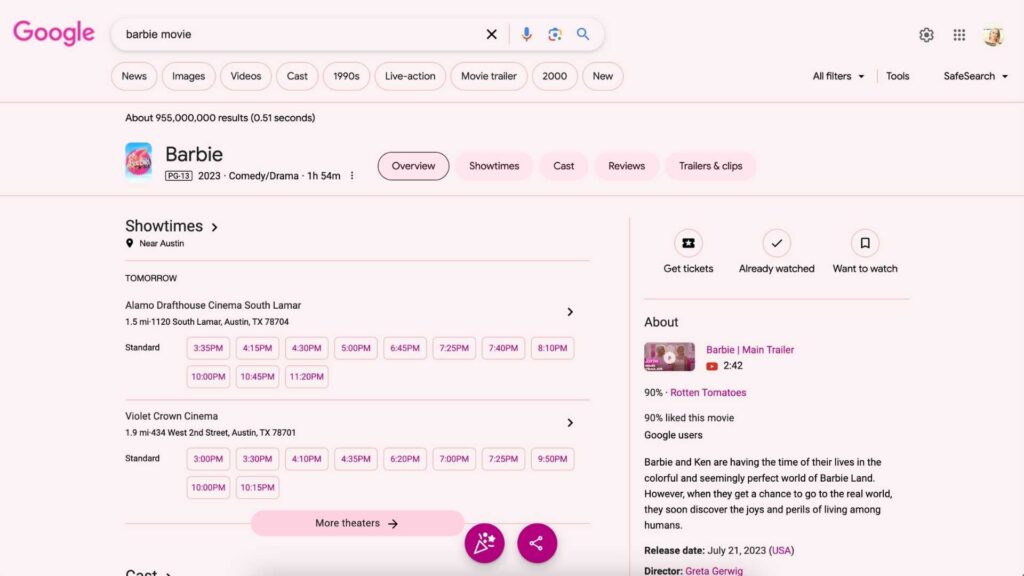The height and width of the screenshot is (576, 1024).
Task: Mark movie as Already watched
Action: [776, 243]
